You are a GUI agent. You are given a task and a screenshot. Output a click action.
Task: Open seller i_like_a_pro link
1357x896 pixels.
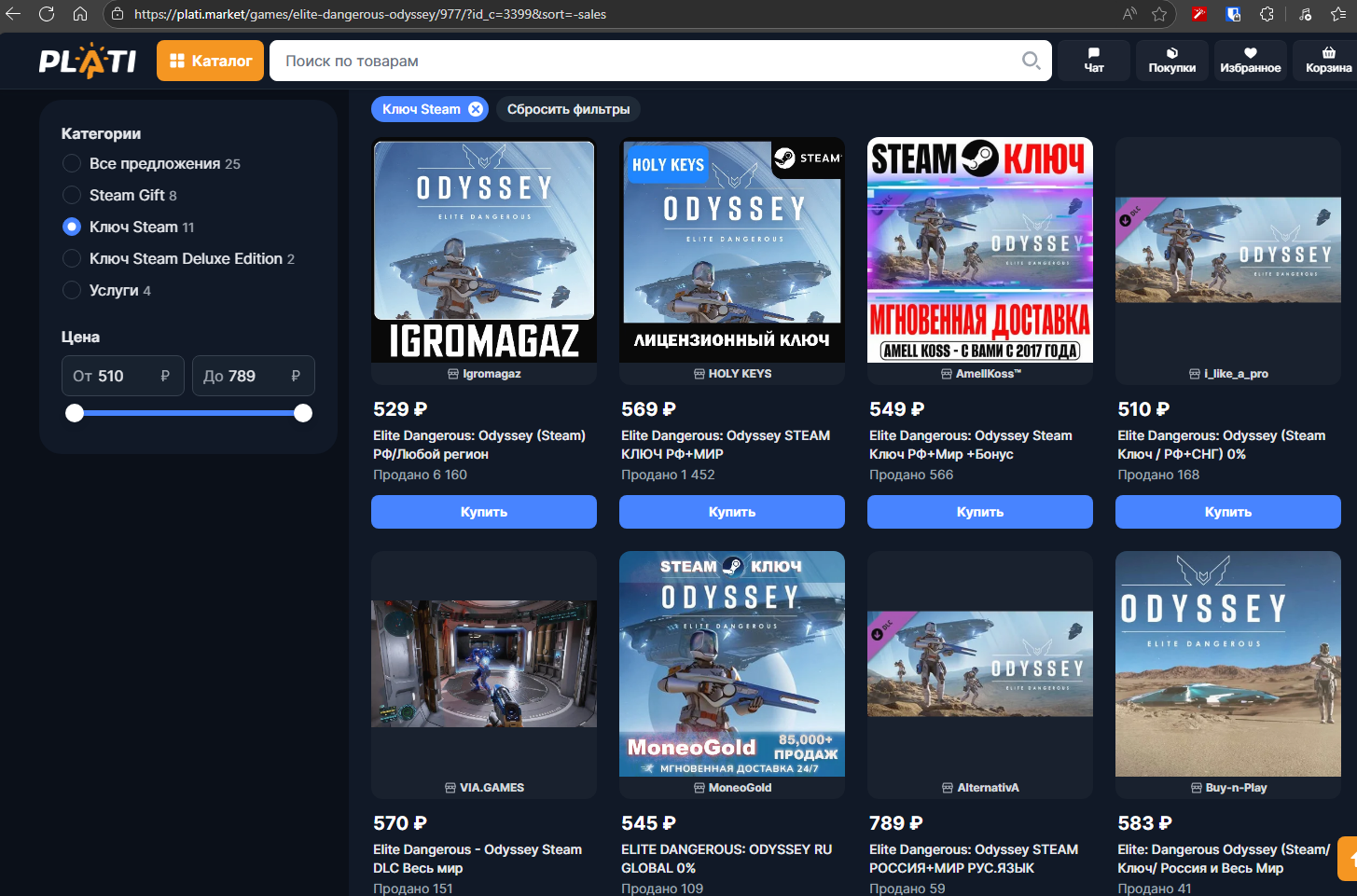(1228, 374)
